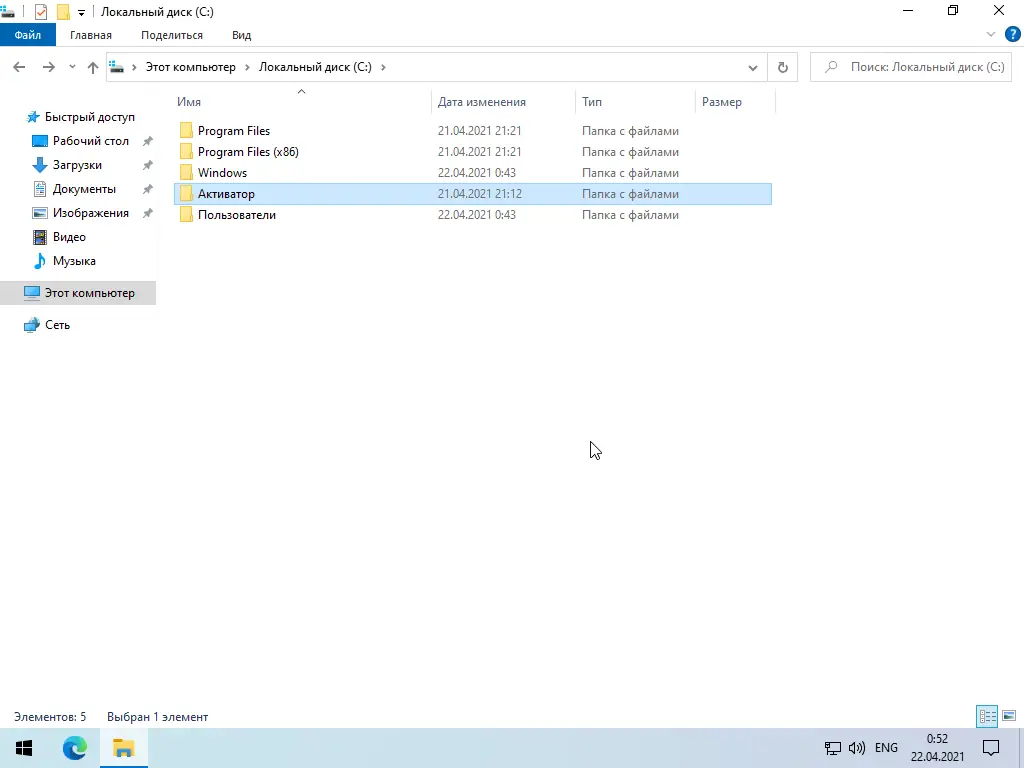Click the Поиск search field
Viewport: 1024px width, 768px height.
point(910,67)
